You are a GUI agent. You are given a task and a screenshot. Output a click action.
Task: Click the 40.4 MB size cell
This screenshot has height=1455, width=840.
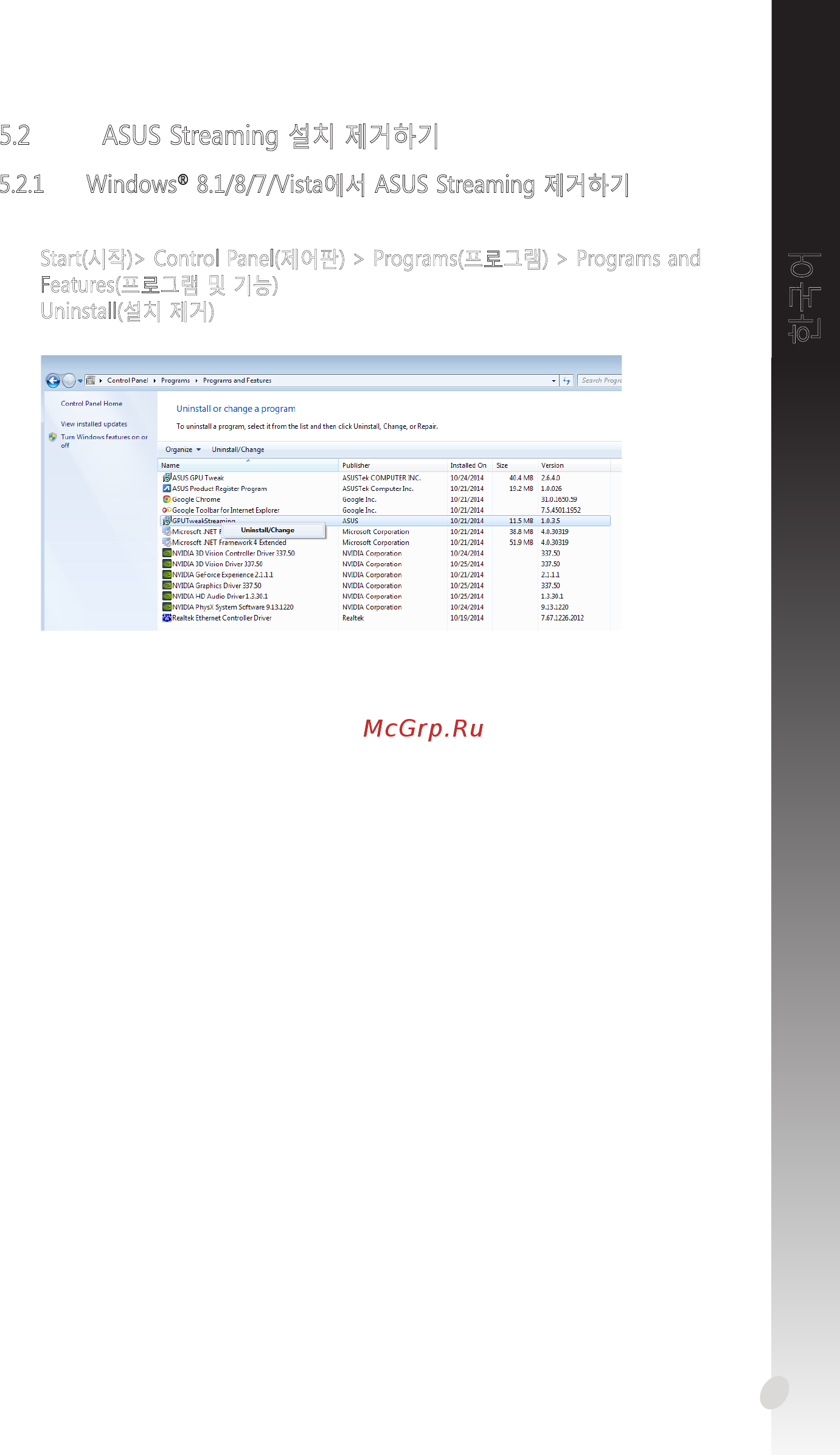click(521, 478)
